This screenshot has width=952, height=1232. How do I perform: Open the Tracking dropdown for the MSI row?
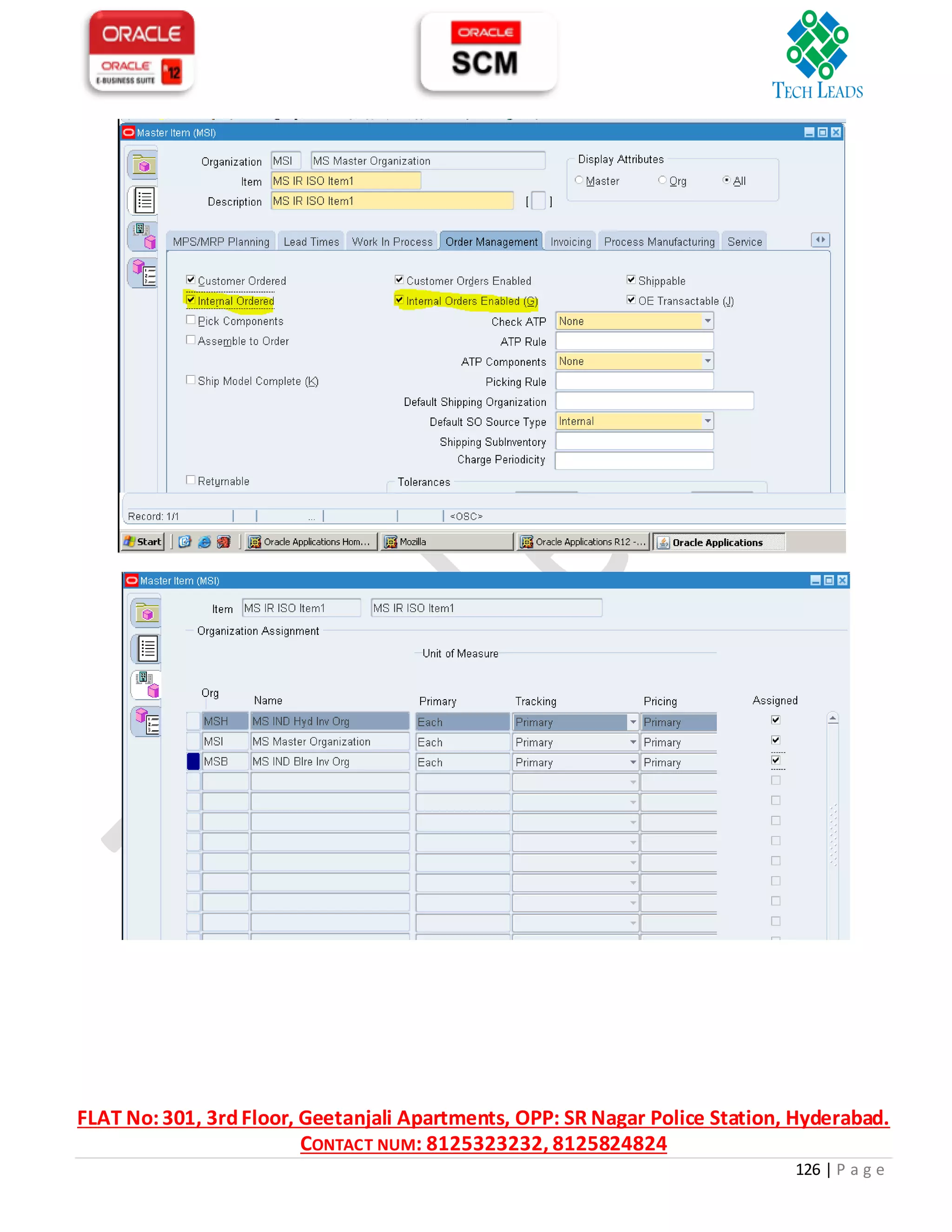(633, 742)
